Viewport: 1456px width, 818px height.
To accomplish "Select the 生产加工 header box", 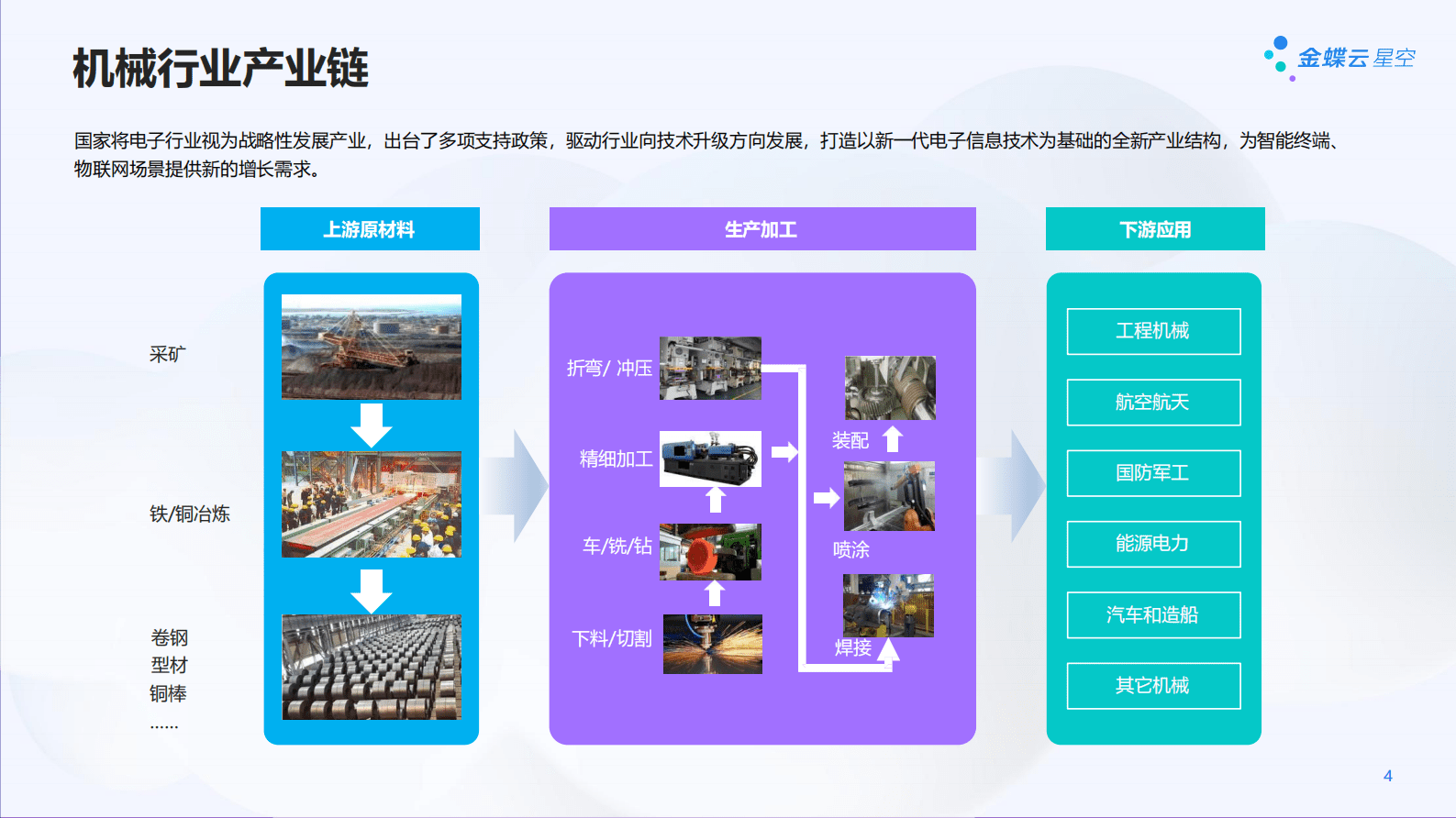I will [x=762, y=229].
